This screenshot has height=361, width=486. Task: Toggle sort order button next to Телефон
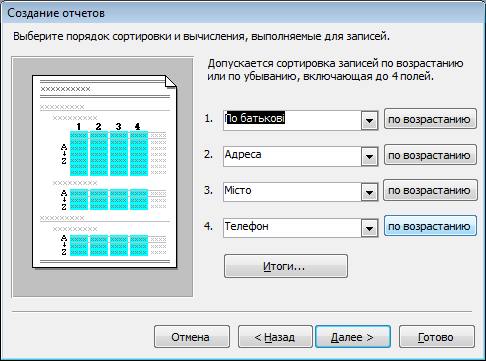point(430,226)
